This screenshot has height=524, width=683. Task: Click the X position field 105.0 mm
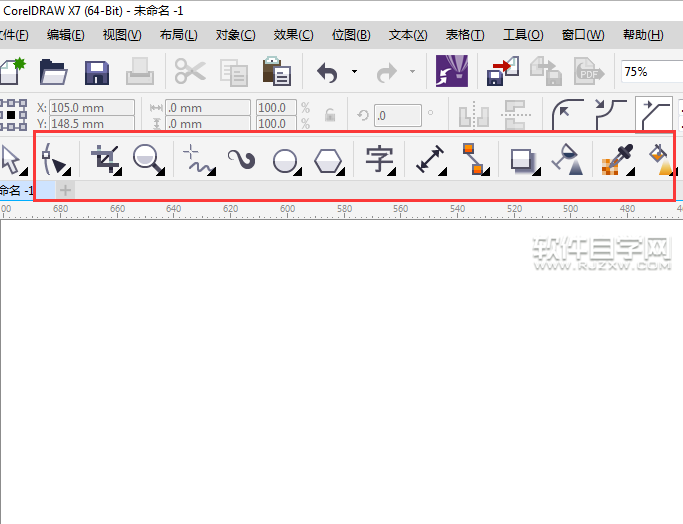pyautogui.click(x=92, y=108)
